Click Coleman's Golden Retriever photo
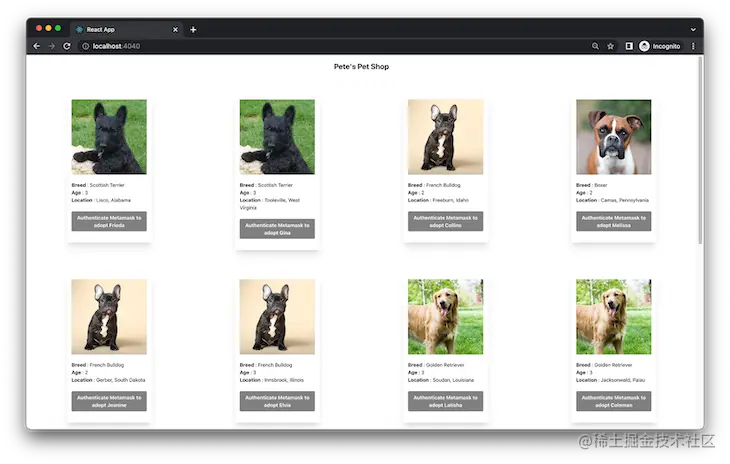730x464 pixels. point(614,317)
